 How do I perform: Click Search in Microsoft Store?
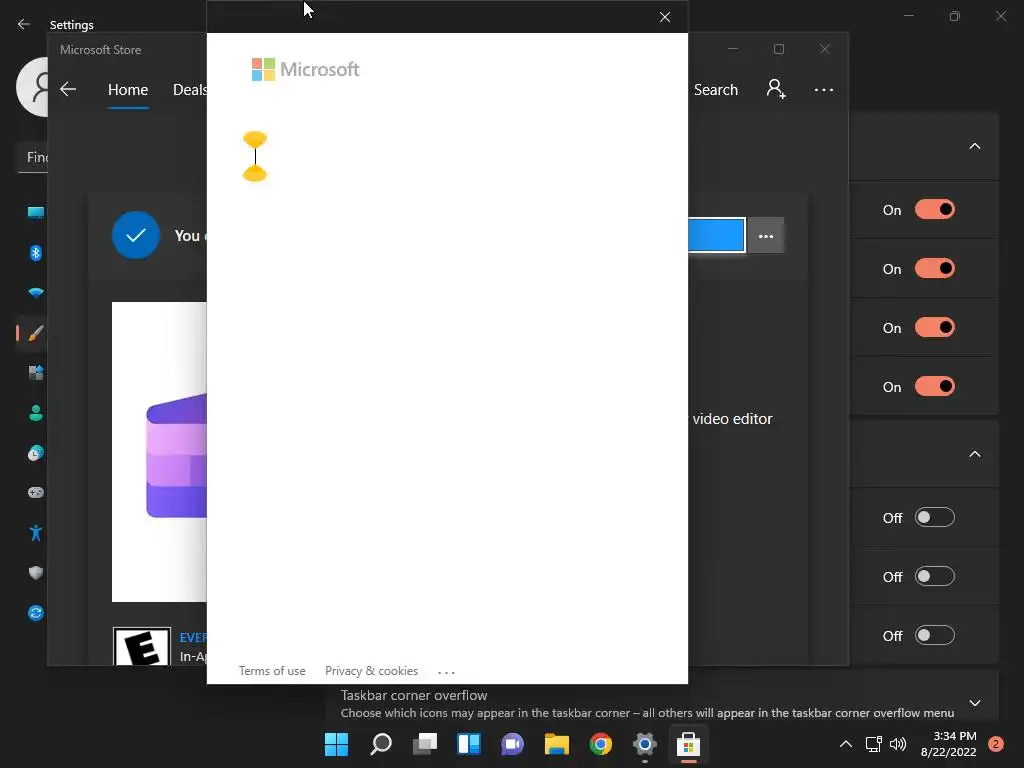pyautogui.click(x=716, y=89)
